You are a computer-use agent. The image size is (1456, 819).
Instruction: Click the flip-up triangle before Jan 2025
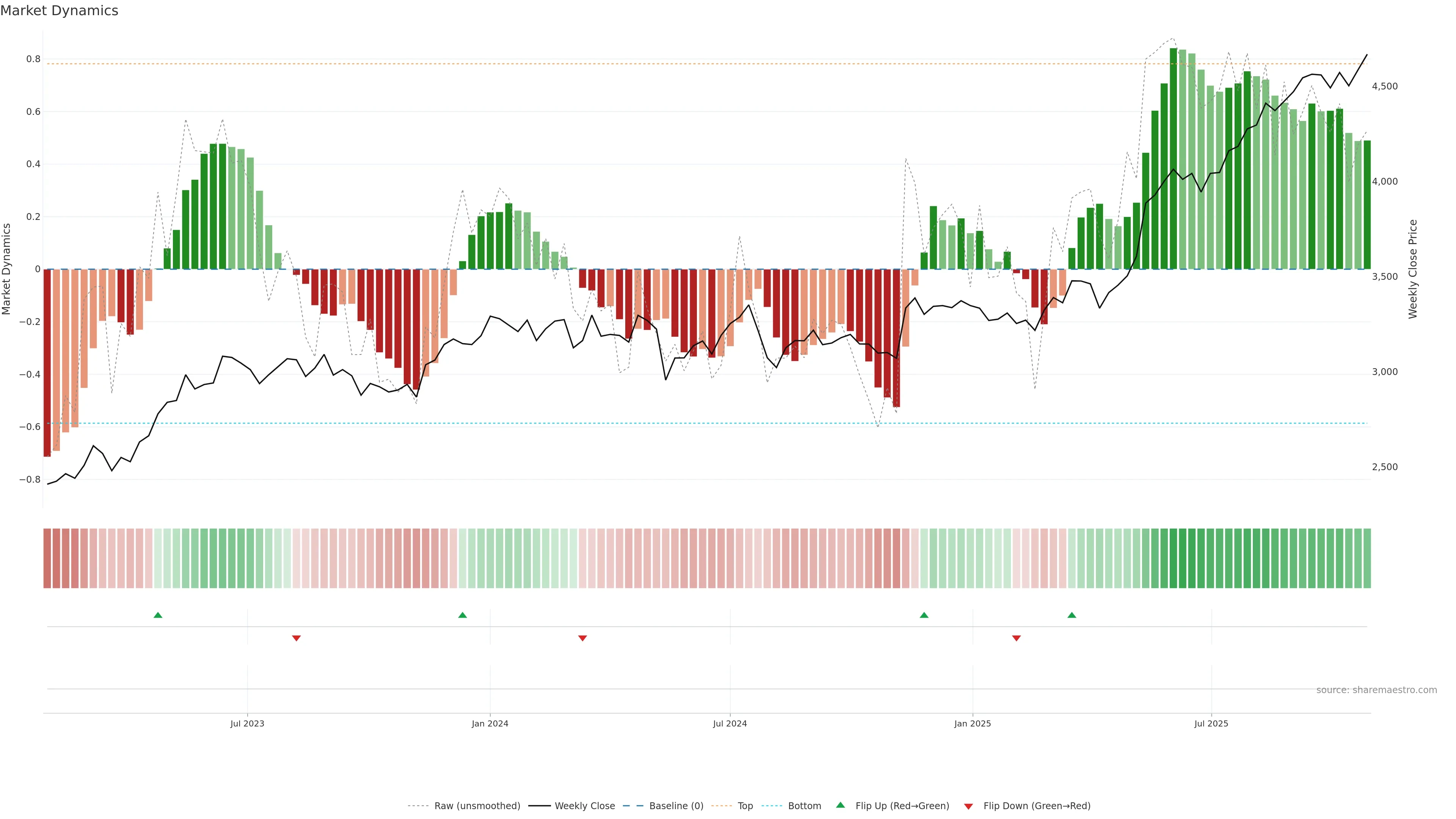coord(924,615)
